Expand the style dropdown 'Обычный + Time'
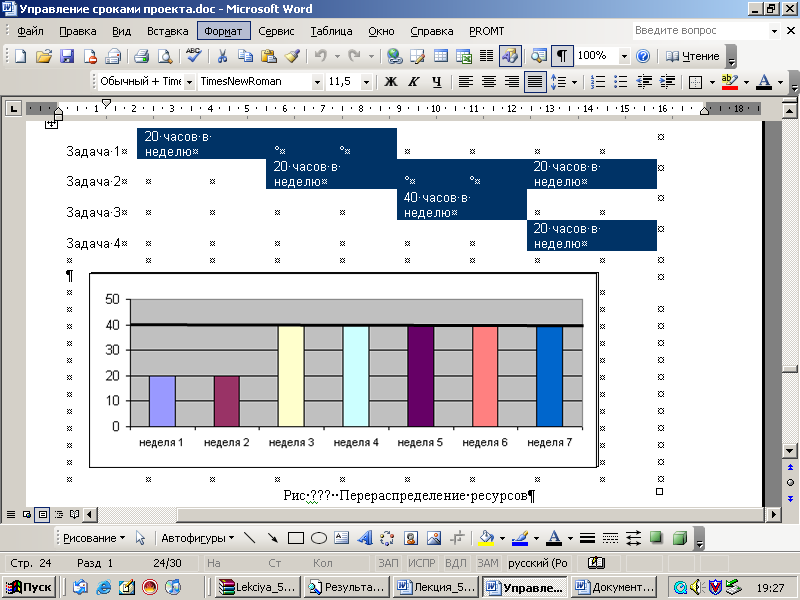The height and width of the screenshot is (600, 800). pos(189,82)
